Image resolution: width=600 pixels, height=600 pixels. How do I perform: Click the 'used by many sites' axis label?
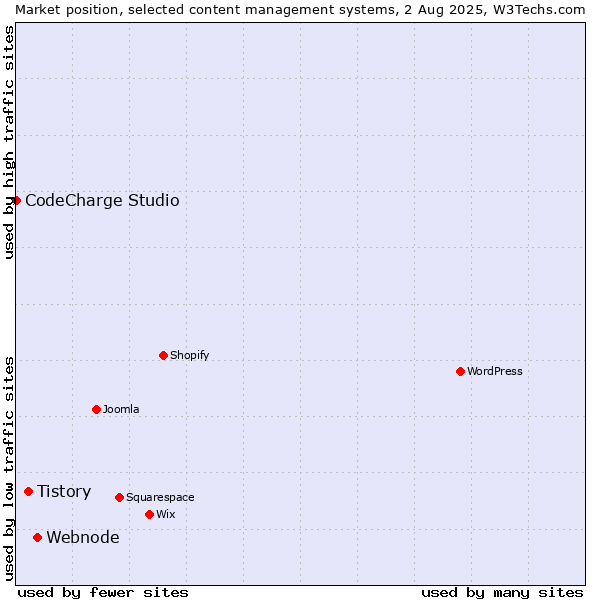[x=502, y=593]
